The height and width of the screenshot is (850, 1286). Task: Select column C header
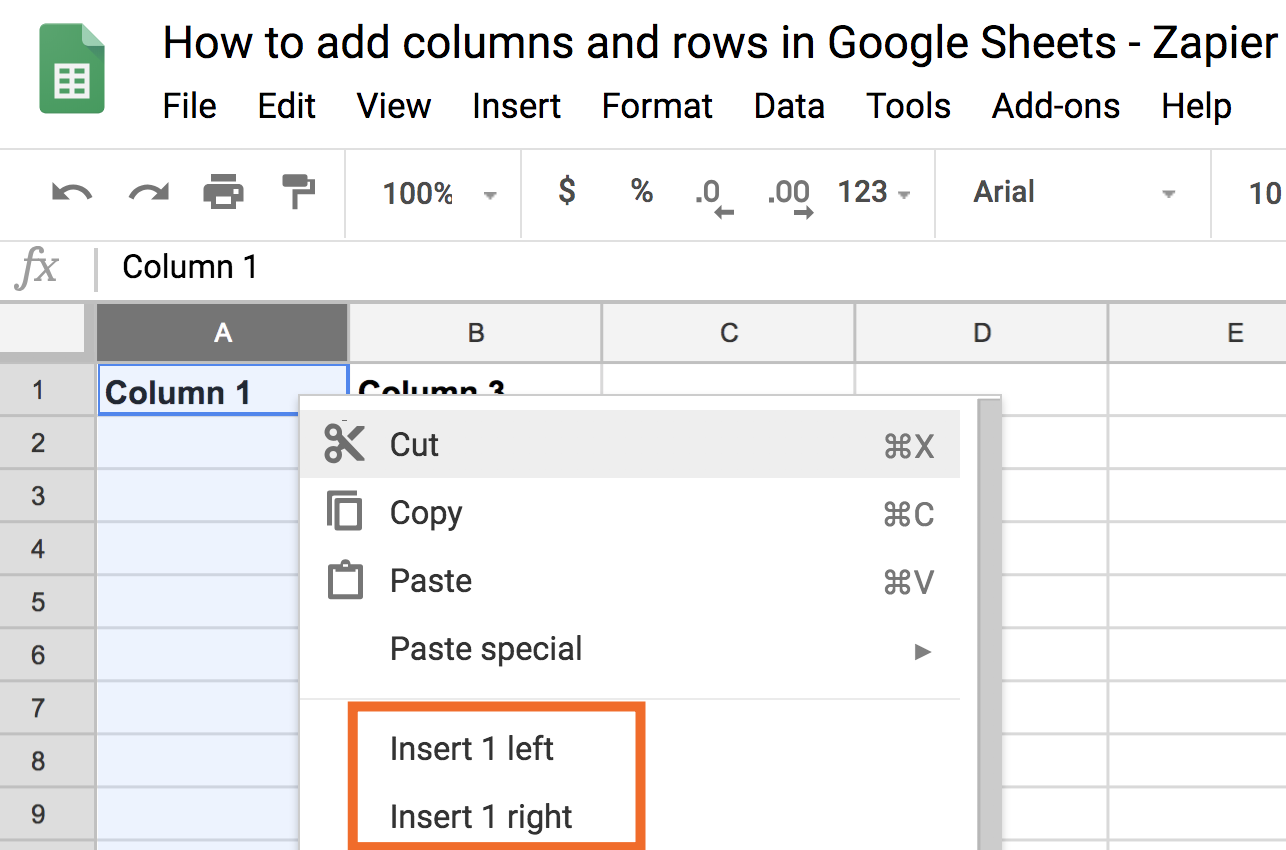[729, 333]
